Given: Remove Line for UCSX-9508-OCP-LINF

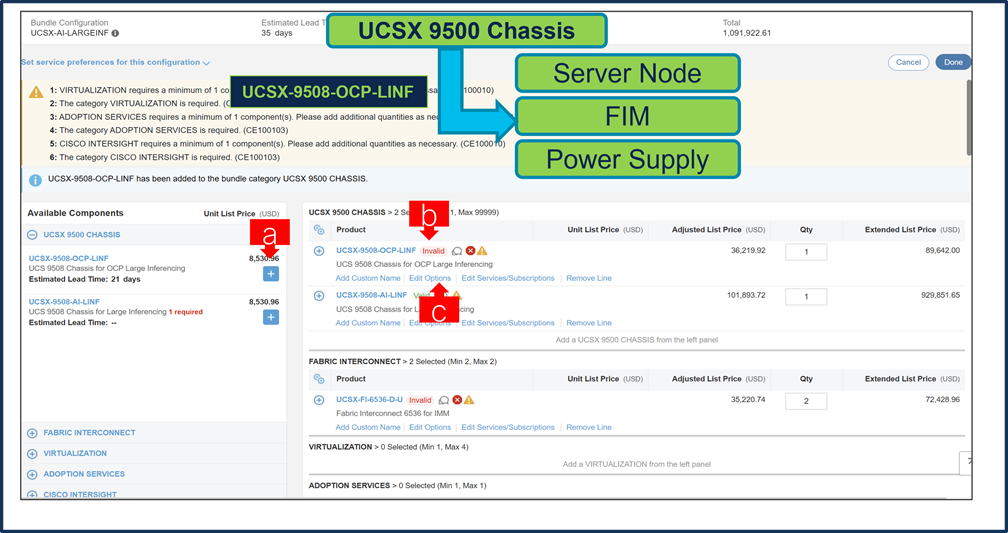Looking at the screenshot, I should click(x=589, y=278).
